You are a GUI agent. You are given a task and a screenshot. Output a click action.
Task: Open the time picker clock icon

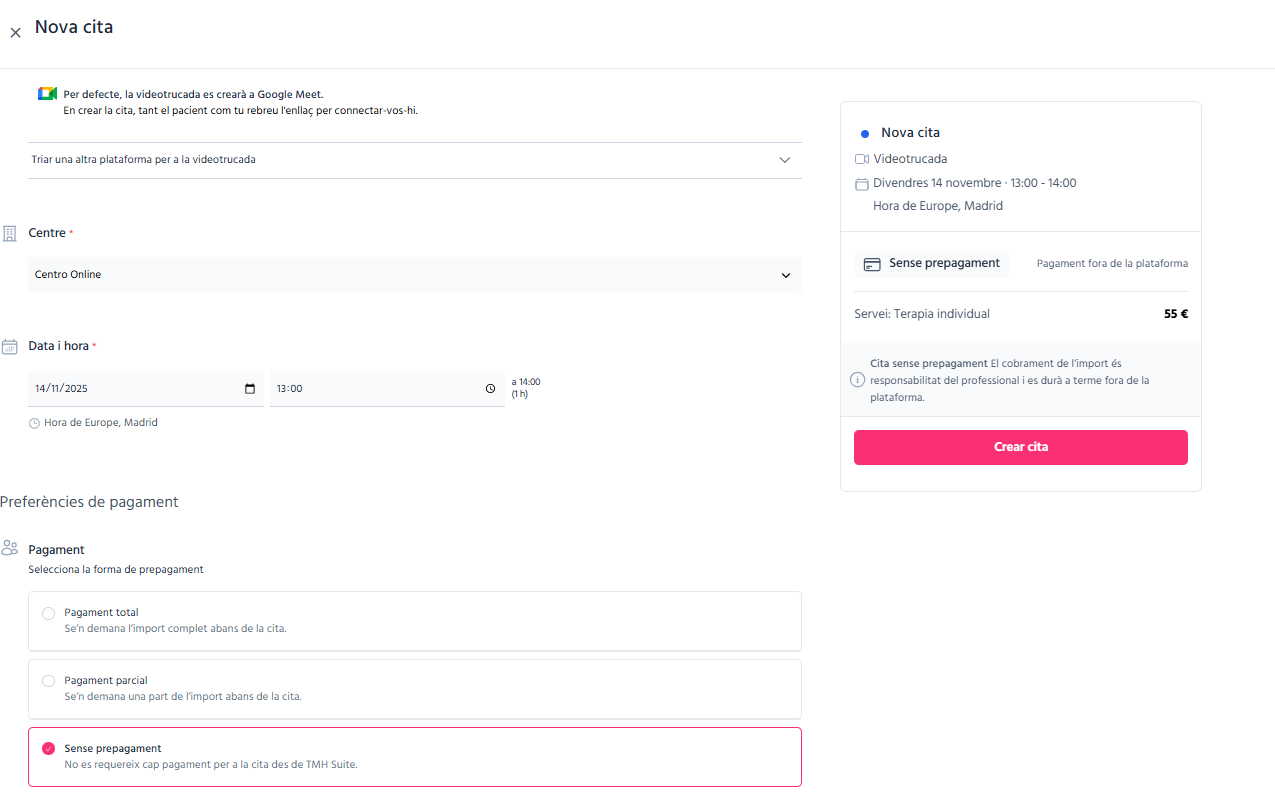point(490,389)
